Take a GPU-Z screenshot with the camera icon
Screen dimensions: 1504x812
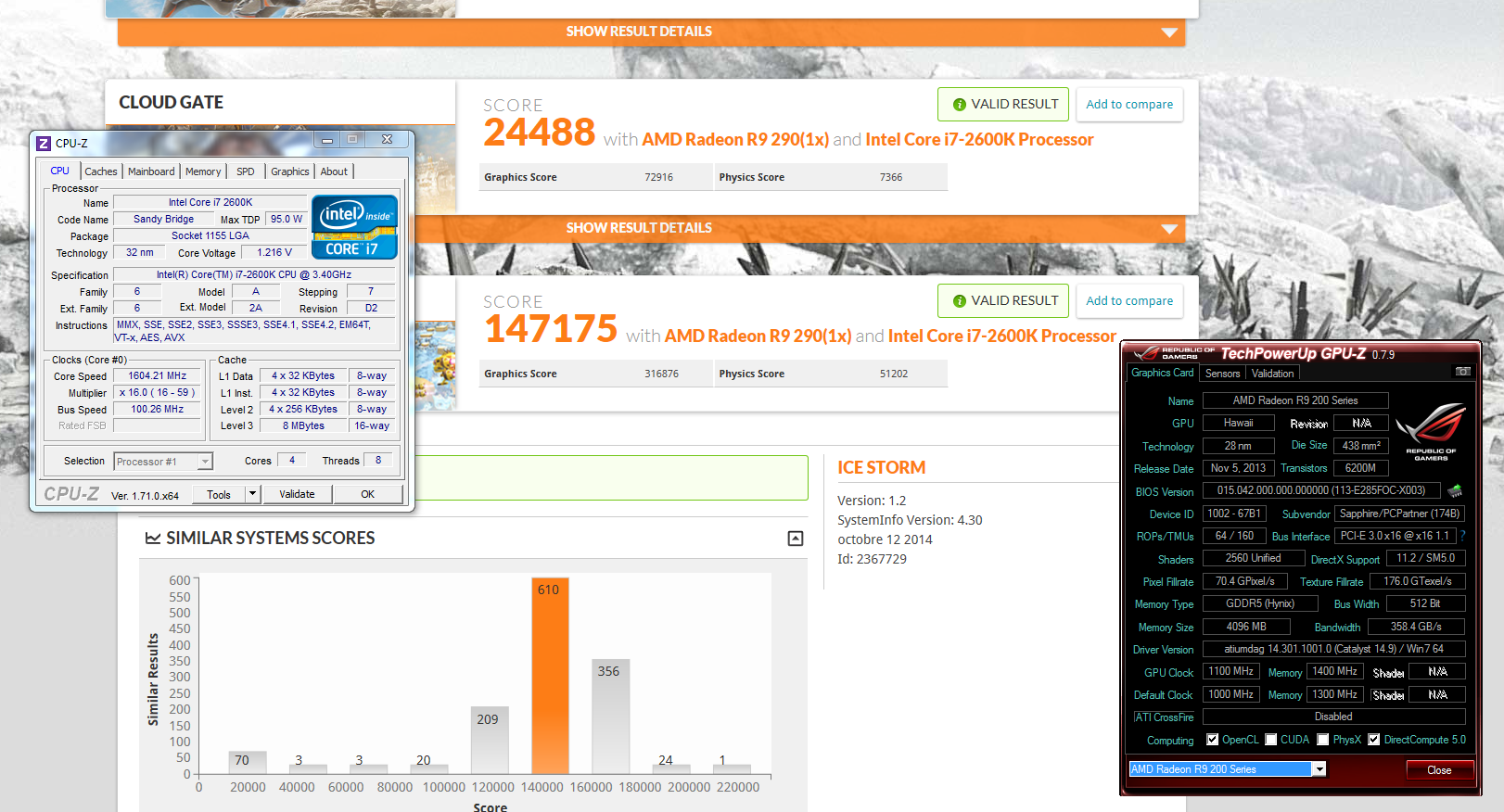(1463, 372)
